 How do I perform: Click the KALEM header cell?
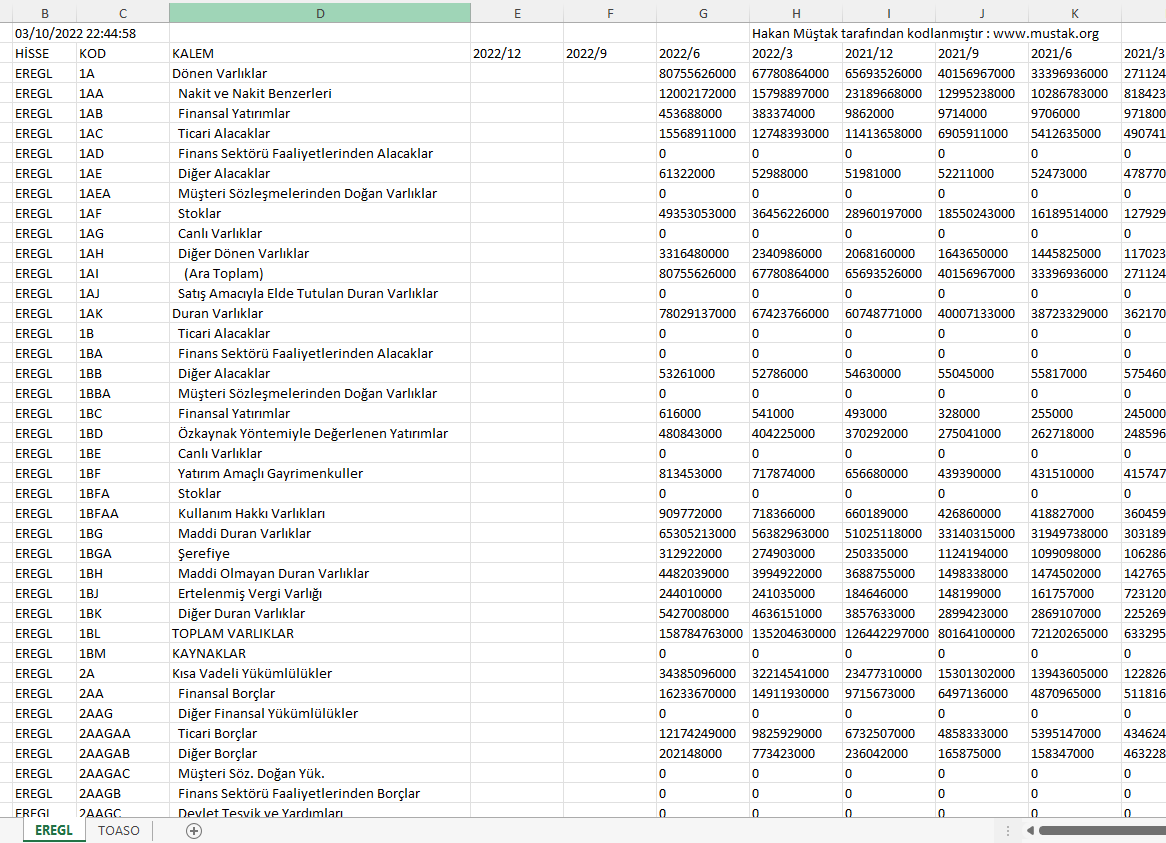pyautogui.click(x=193, y=53)
